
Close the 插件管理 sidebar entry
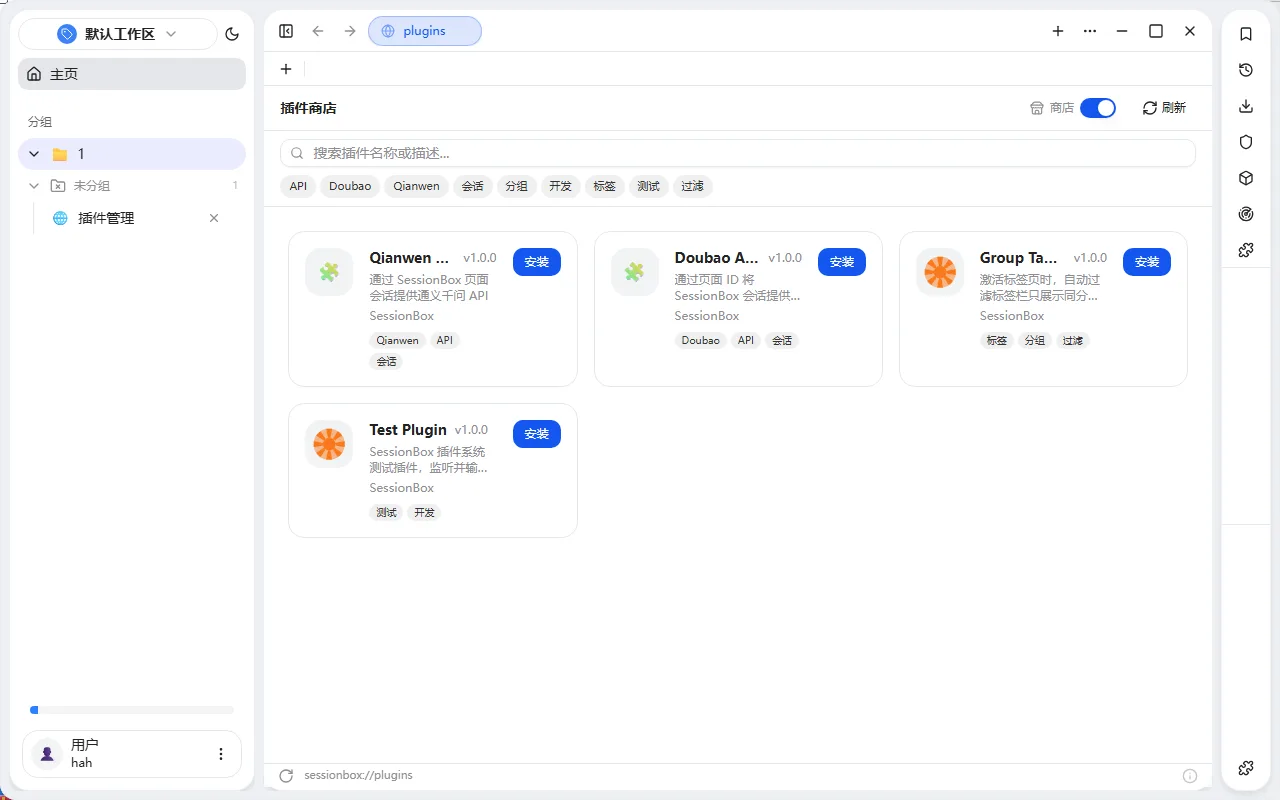point(214,218)
